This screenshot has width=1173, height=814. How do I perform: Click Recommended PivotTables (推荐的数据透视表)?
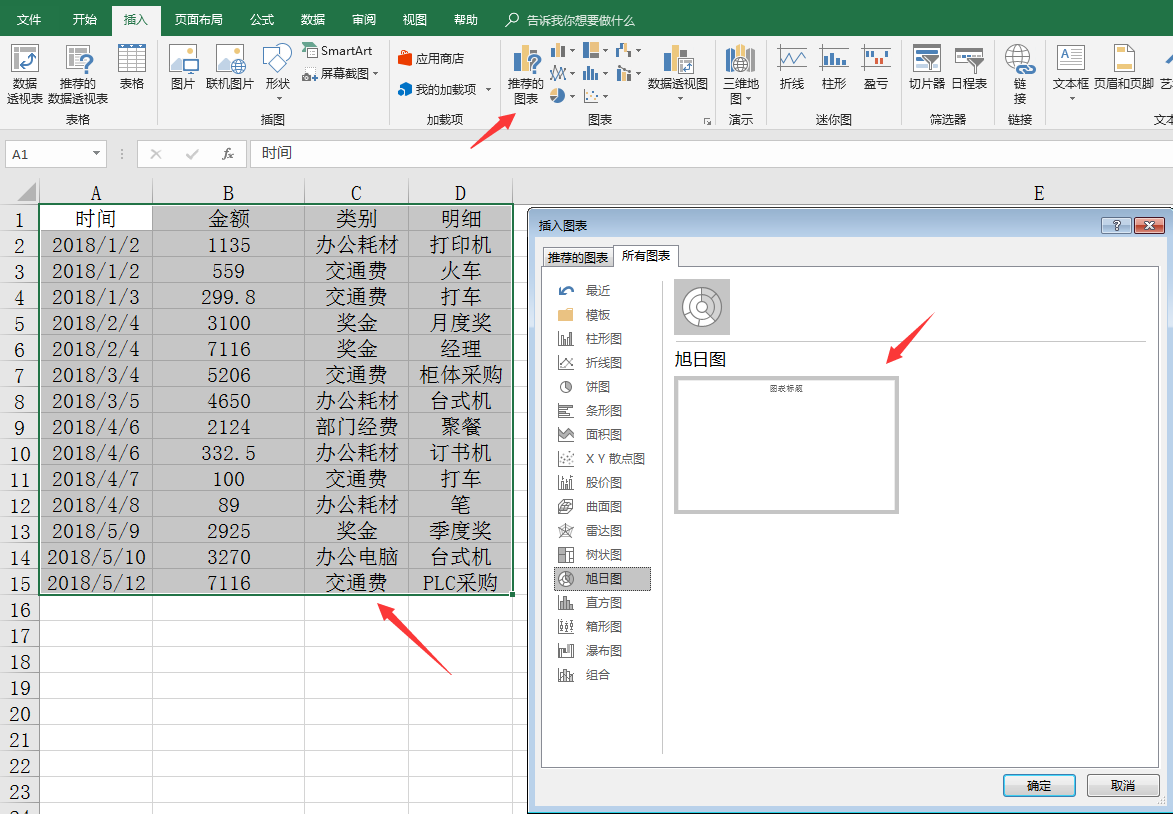click(x=78, y=74)
